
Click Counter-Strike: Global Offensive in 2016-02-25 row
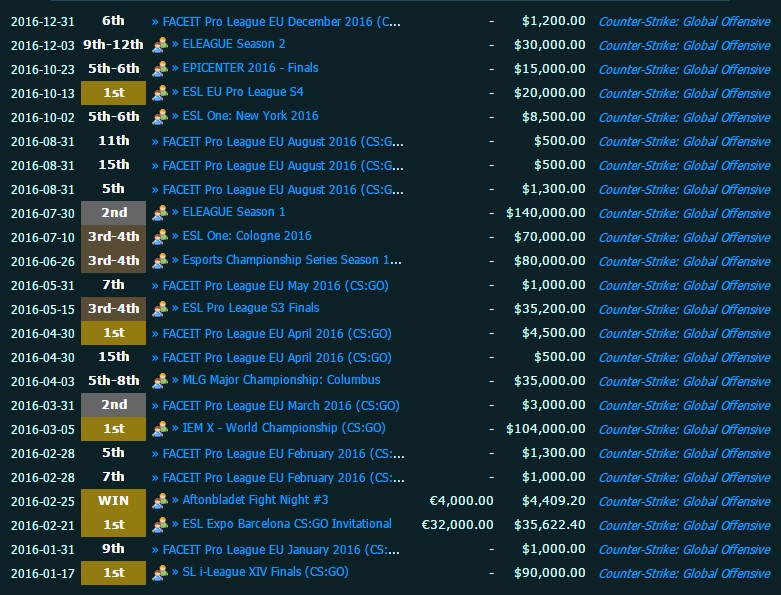point(684,501)
